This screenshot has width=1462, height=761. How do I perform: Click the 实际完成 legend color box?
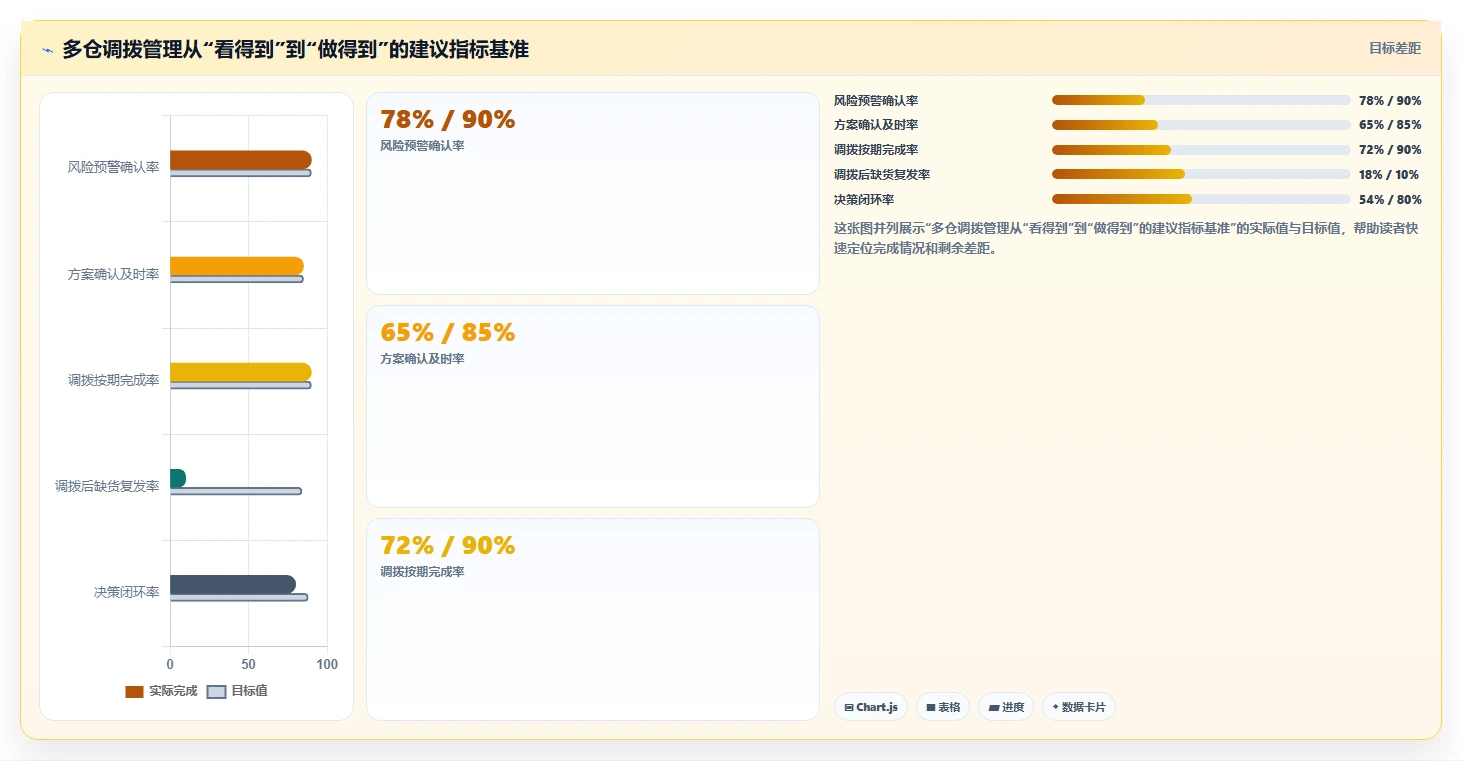pyautogui.click(x=134, y=692)
